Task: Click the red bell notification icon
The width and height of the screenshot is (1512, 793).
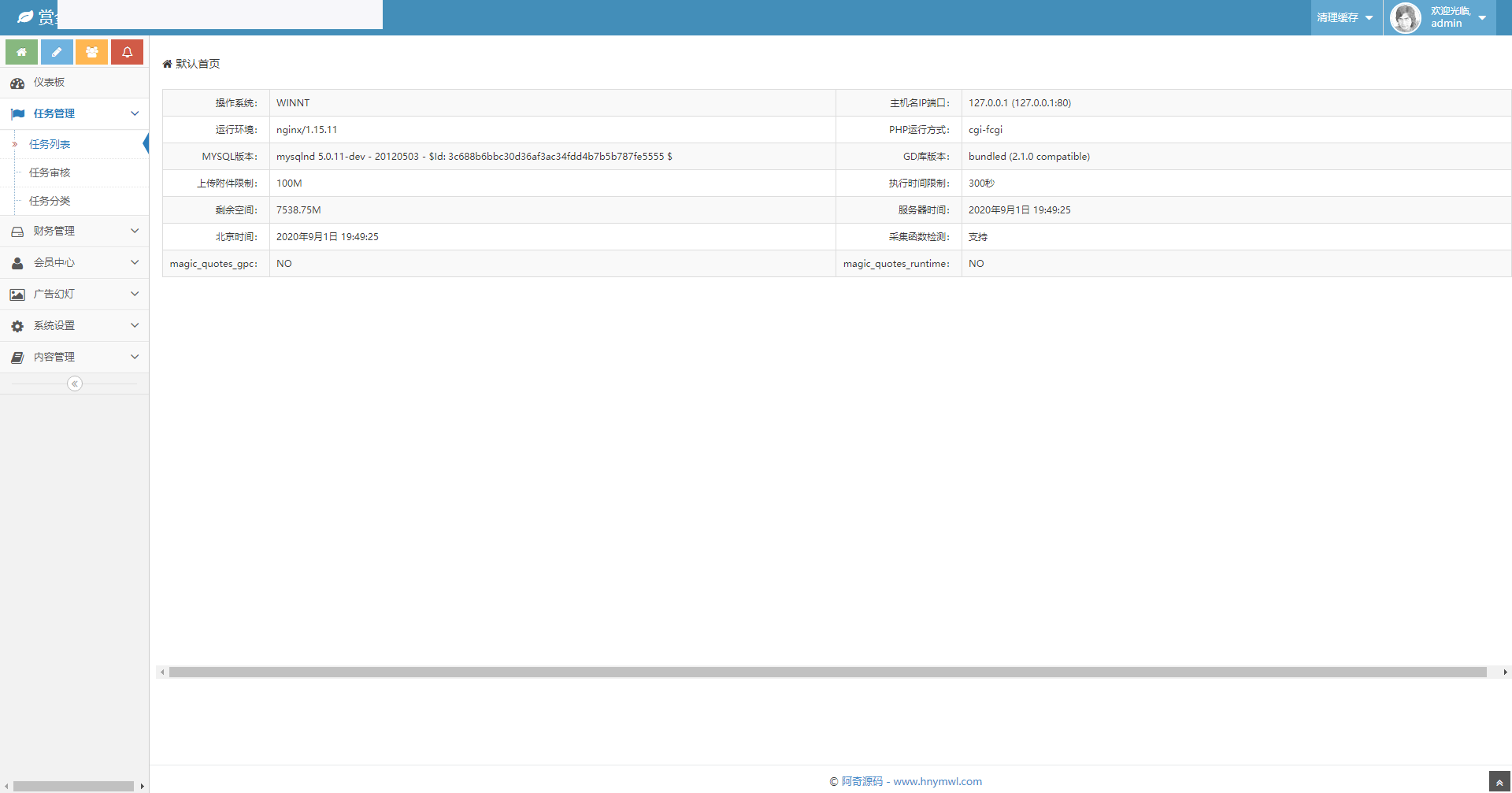Action: coord(127,52)
